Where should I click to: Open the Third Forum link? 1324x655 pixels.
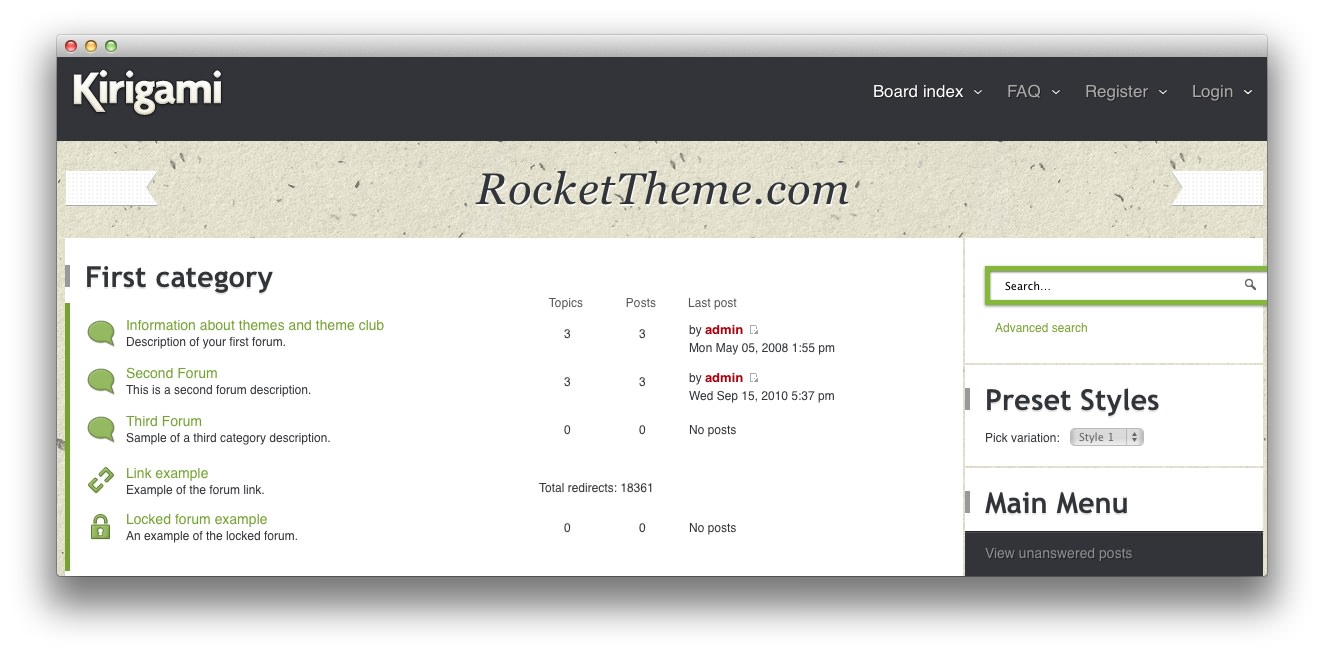click(x=164, y=421)
